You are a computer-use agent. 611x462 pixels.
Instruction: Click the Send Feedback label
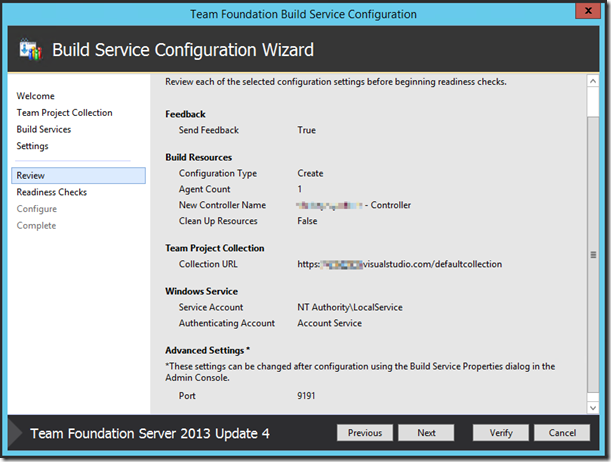[x=208, y=130]
